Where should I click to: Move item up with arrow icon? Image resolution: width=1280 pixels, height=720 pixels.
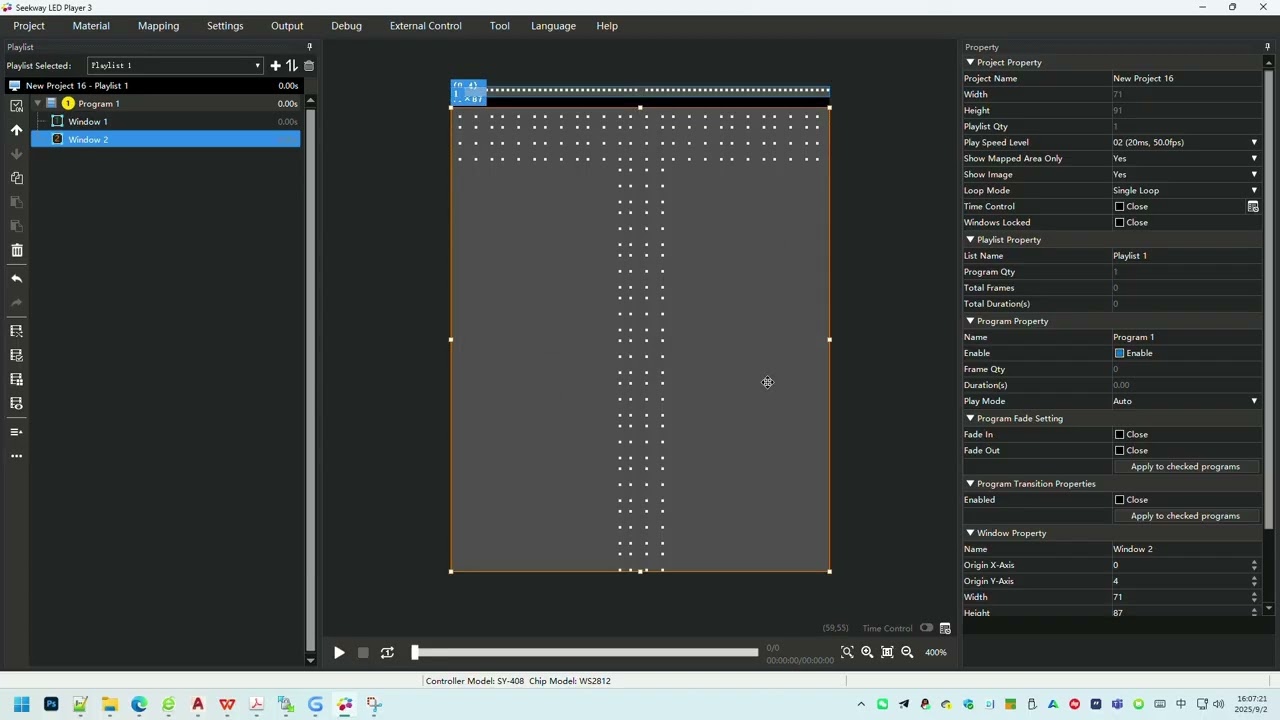coord(16,130)
